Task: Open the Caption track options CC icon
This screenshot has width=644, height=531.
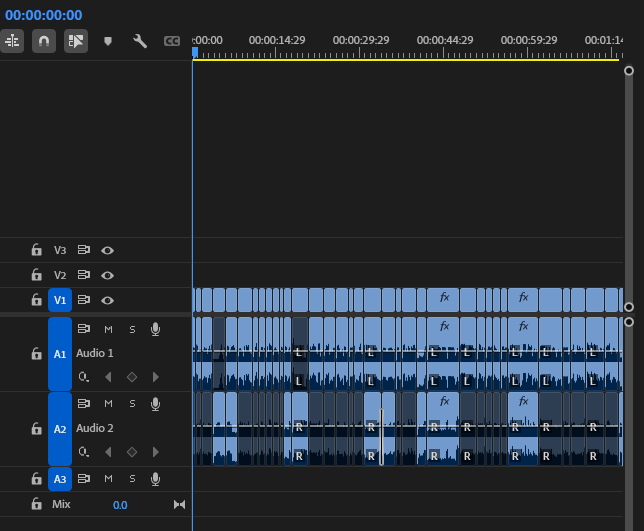Action: pyautogui.click(x=172, y=41)
